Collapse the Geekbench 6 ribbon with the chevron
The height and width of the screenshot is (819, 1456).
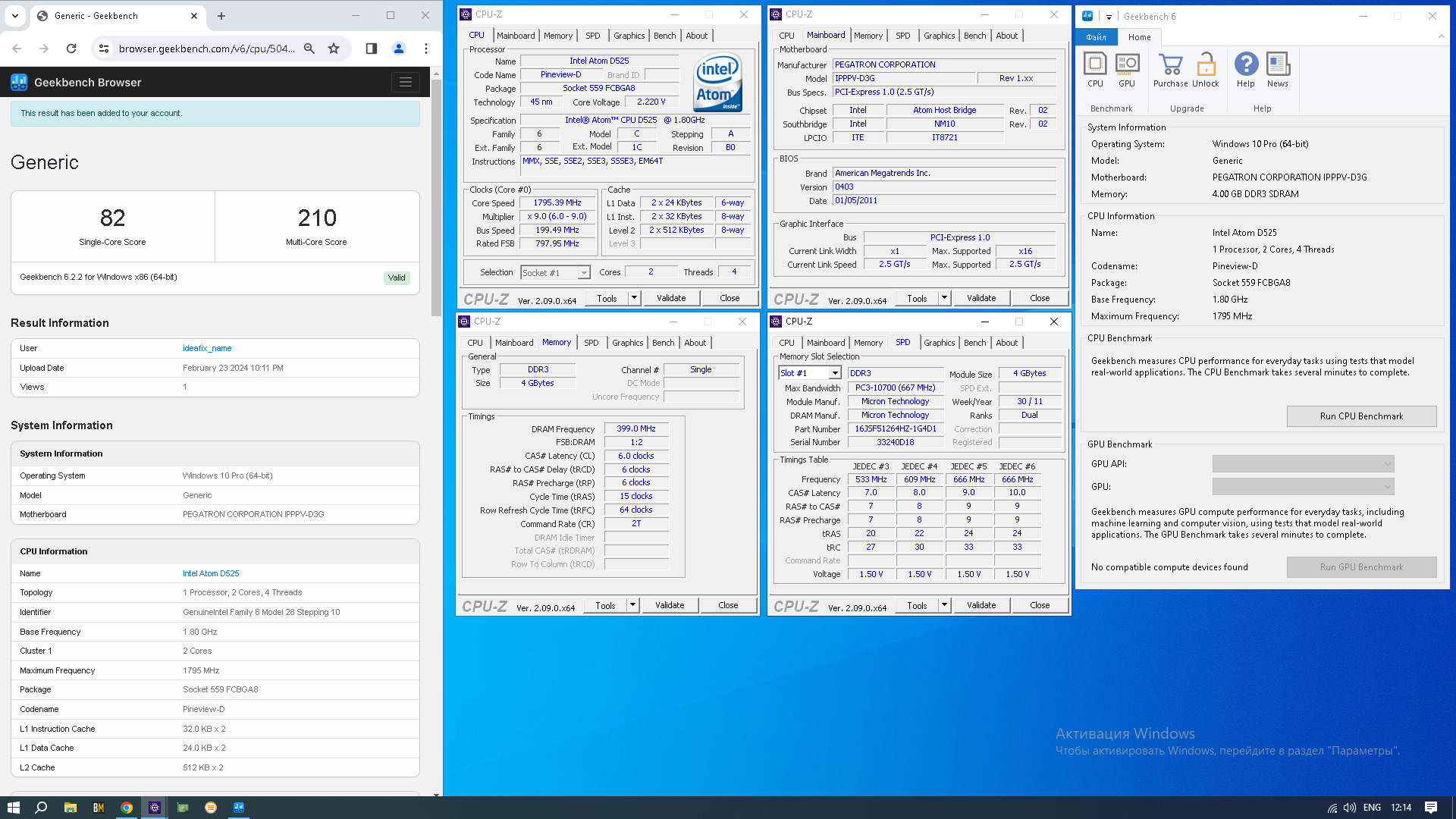click(x=1441, y=36)
